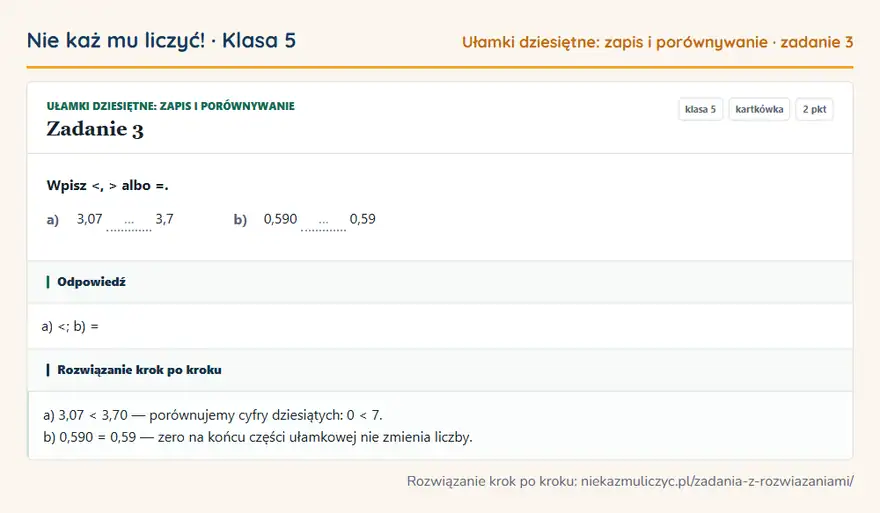The width and height of the screenshot is (880, 513).
Task: Click the 'Nie każ mu liczyć! · Klasa 5' header title
Action: [161, 41]
